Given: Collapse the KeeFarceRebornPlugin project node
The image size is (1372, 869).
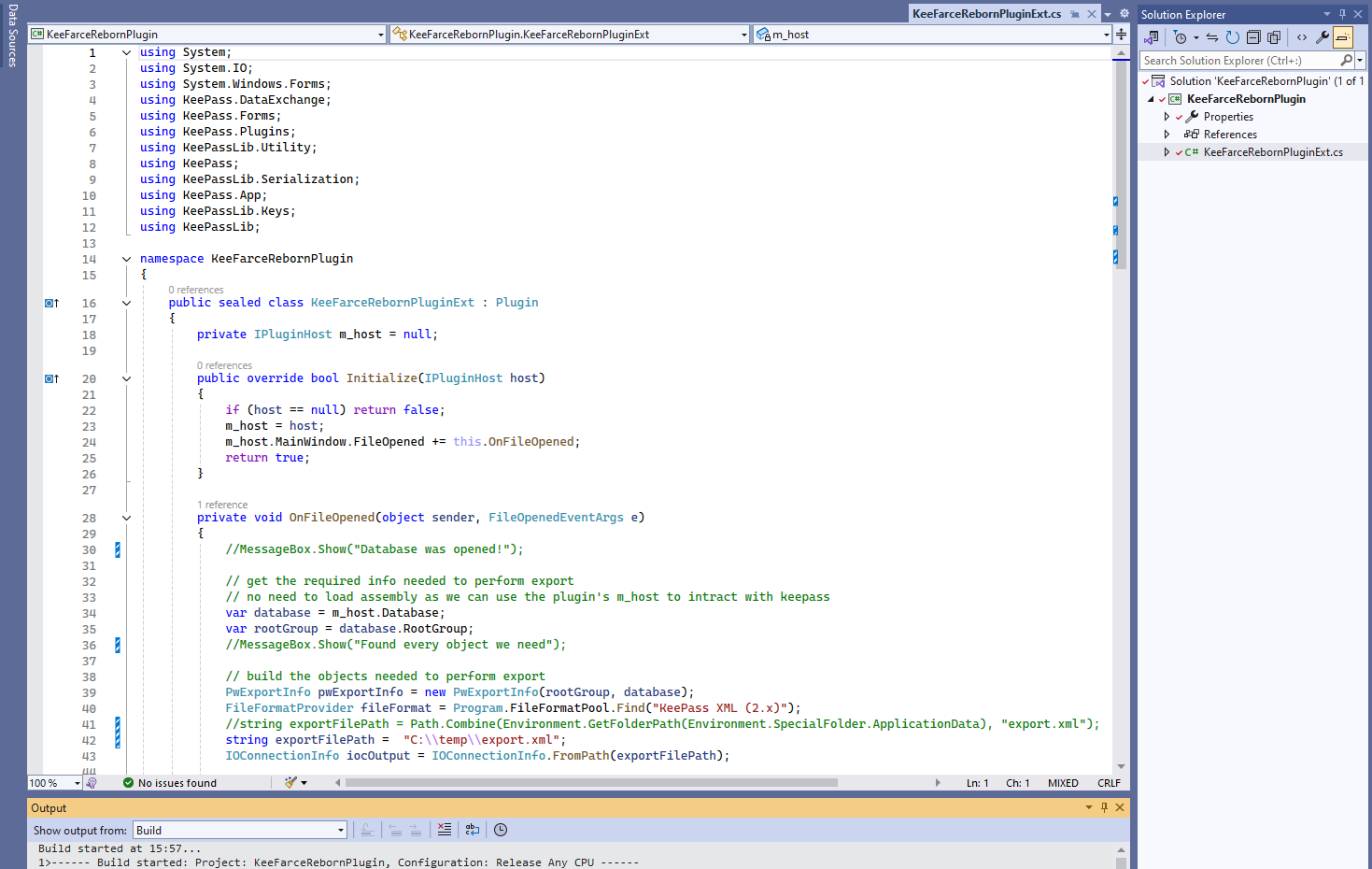Looking at the screenshot, I should click(x=1151, y=99).
